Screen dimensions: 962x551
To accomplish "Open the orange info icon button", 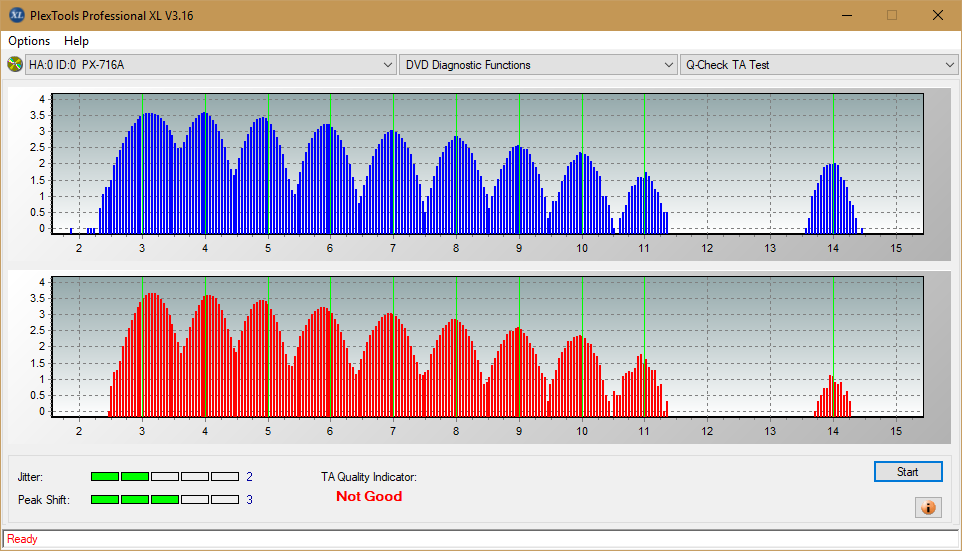I will point(928,507).
